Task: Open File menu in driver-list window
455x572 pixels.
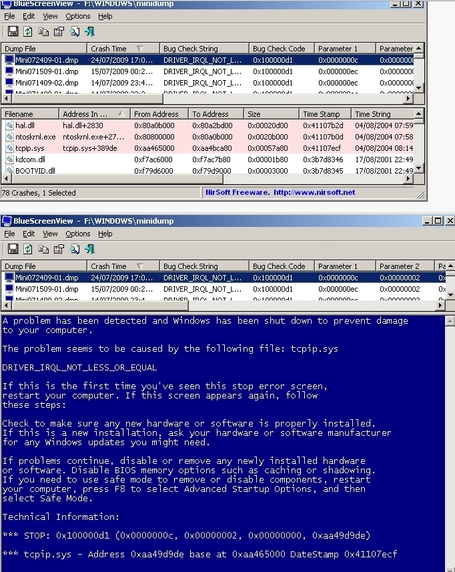Action: coord(9,16)
